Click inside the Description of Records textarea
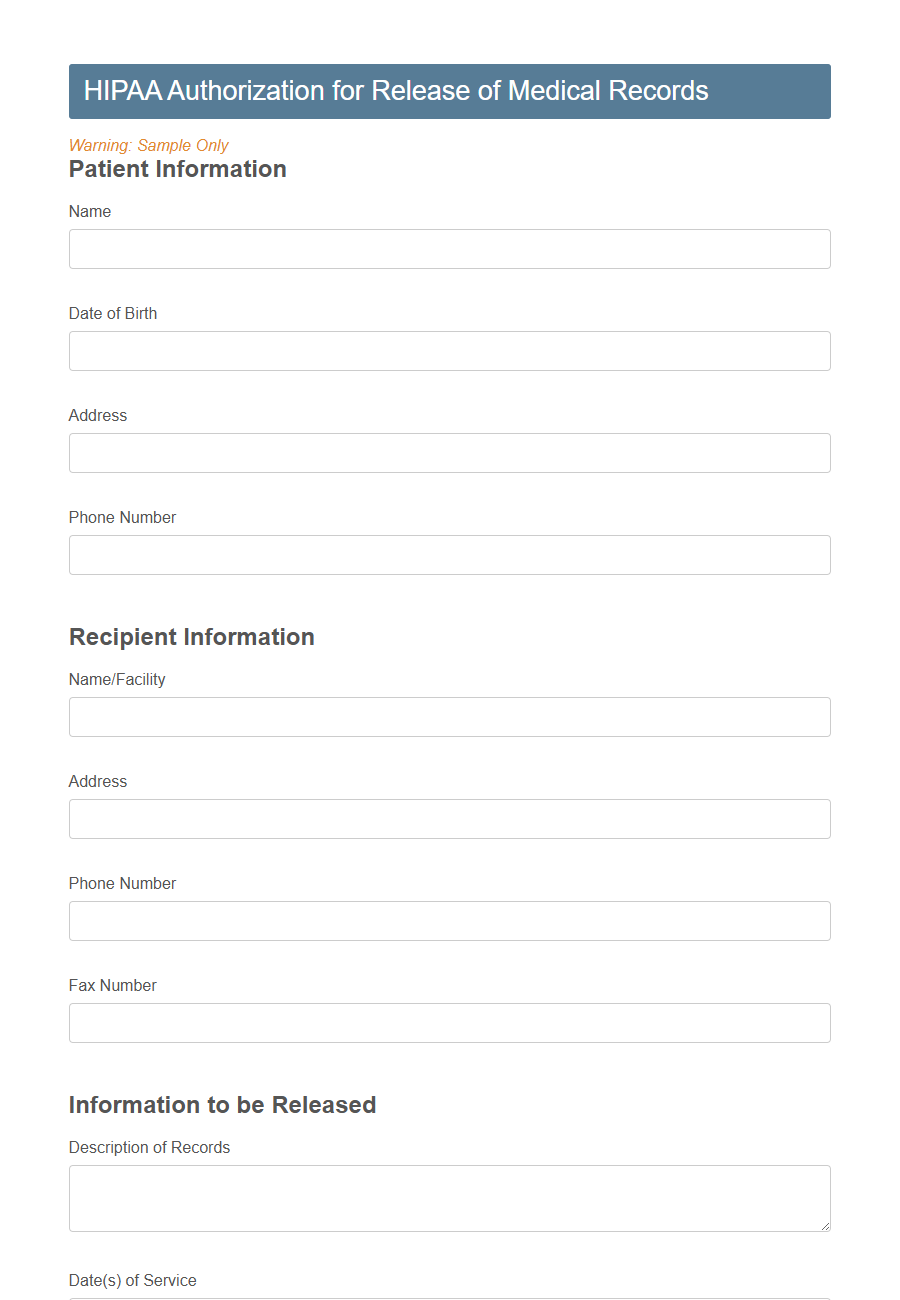The image size is (900, 1300). pyautogui.click(x=449, y=1195)
